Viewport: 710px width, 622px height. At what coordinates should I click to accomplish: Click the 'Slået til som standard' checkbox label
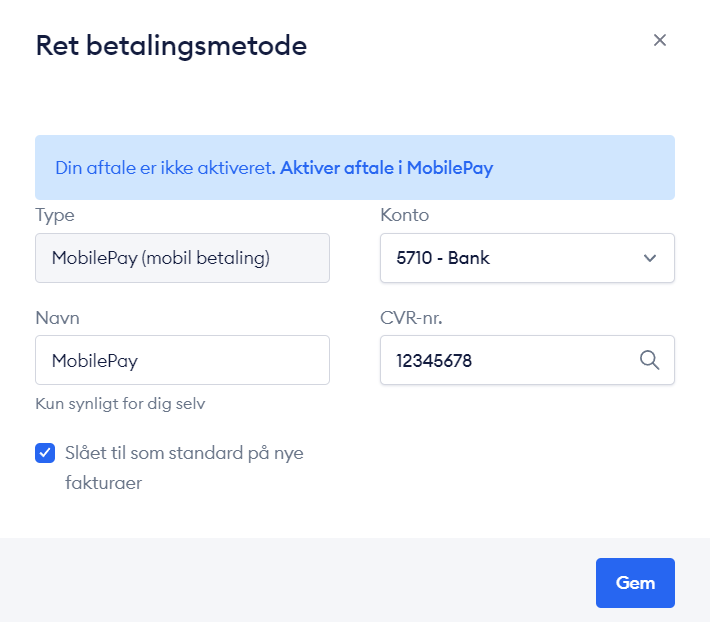pyautogui.click(x=184, y=468)
